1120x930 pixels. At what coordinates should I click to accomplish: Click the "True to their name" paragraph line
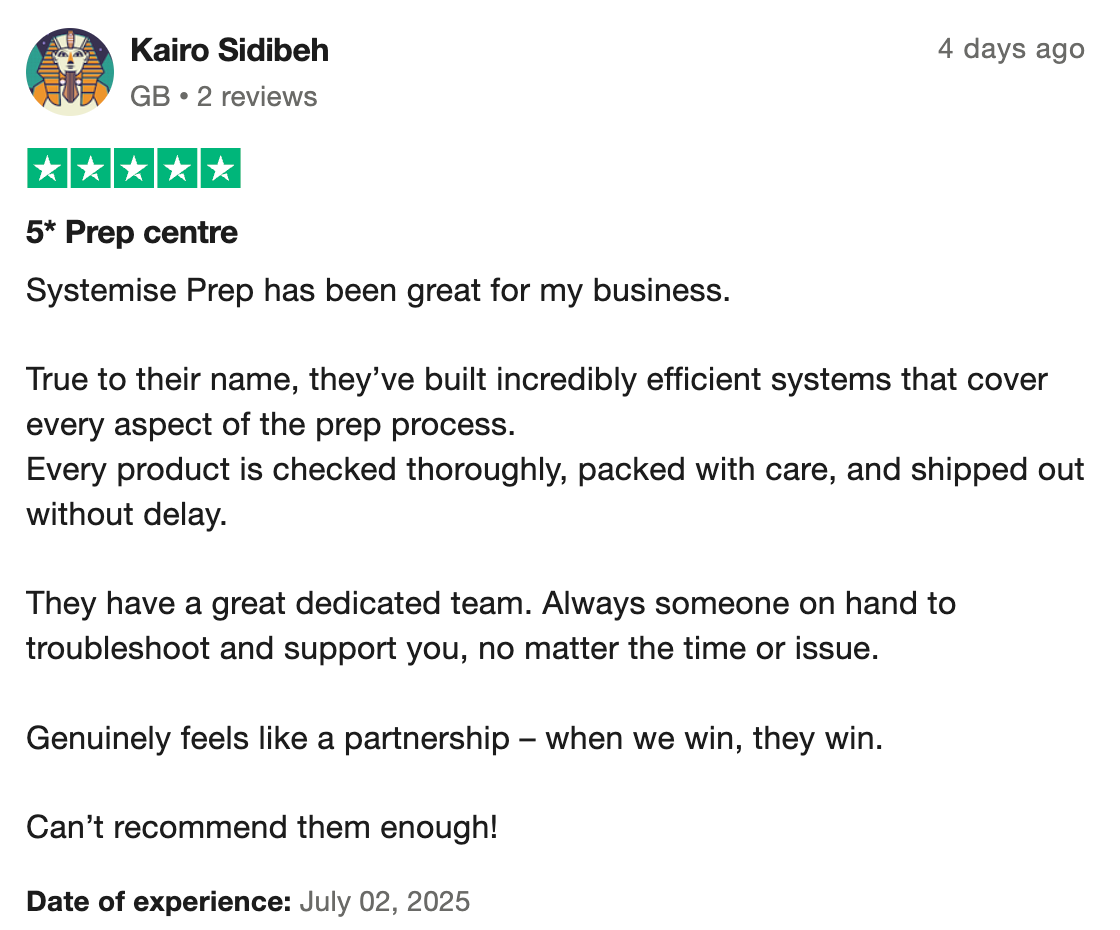coord(536,380)
